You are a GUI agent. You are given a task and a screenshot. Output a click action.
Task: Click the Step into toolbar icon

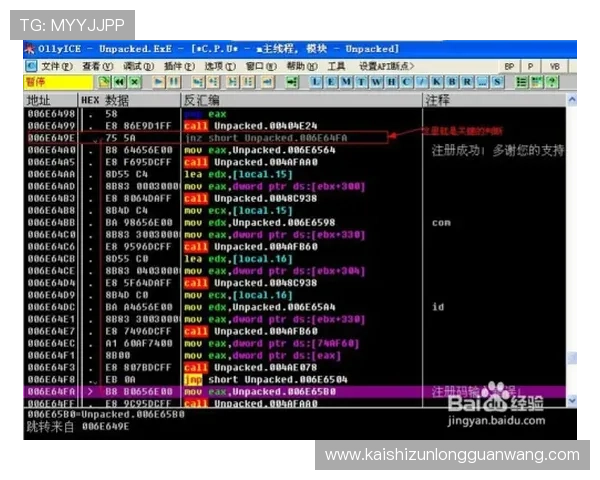198,82
